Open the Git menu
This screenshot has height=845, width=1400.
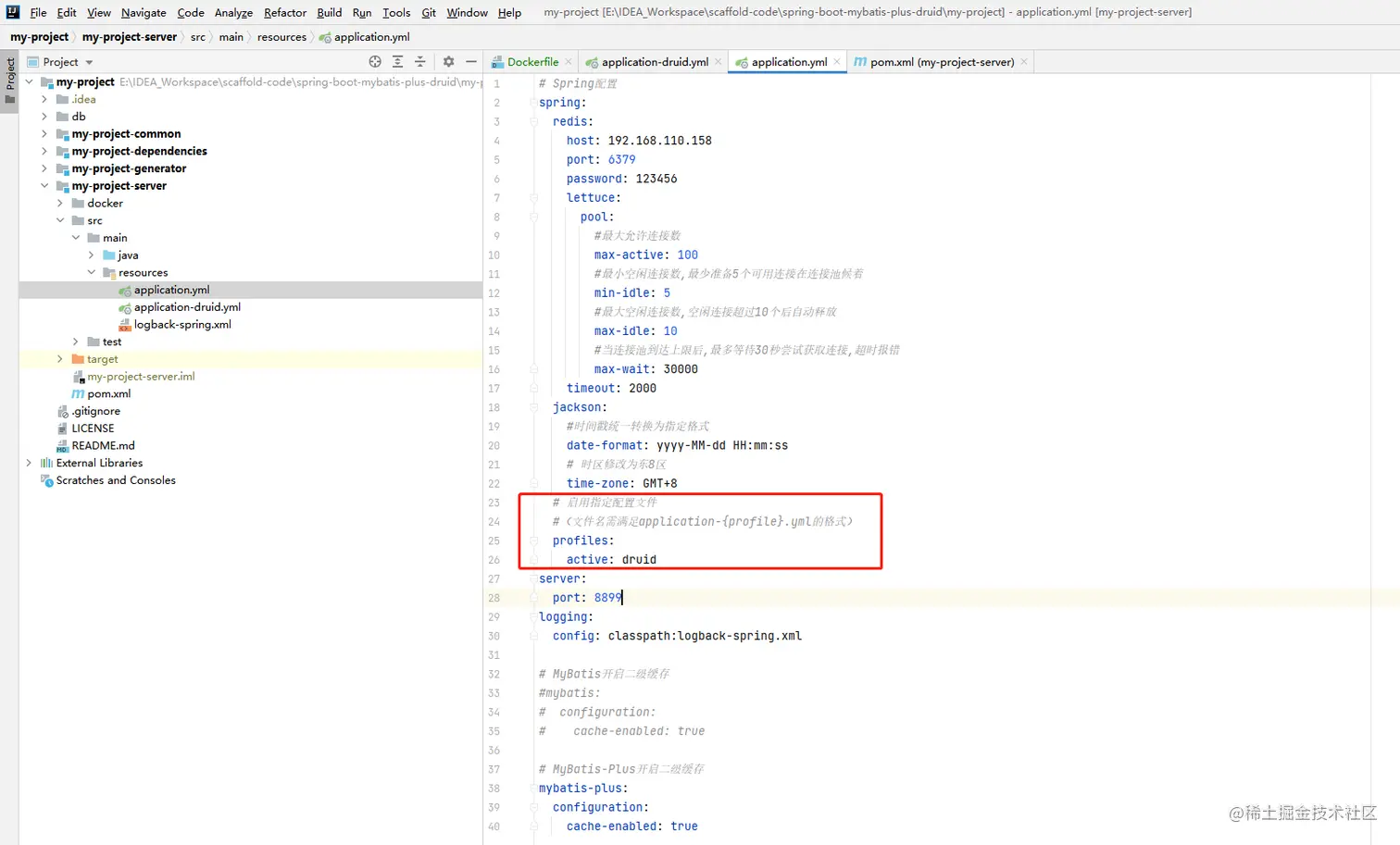coord(429,12)
